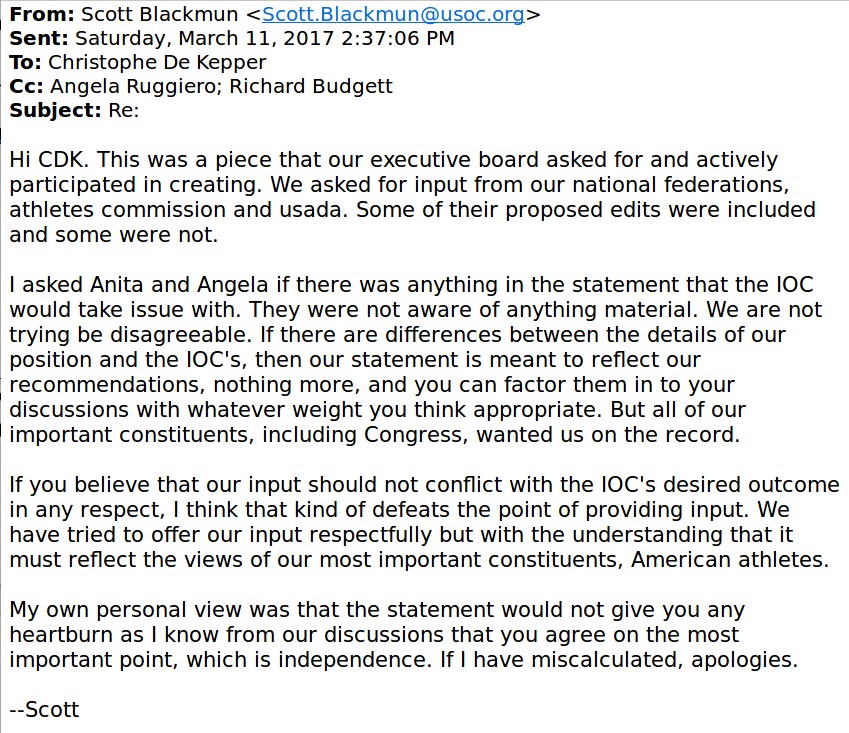Click the greeting Hi CDK

tap(49, 160)
